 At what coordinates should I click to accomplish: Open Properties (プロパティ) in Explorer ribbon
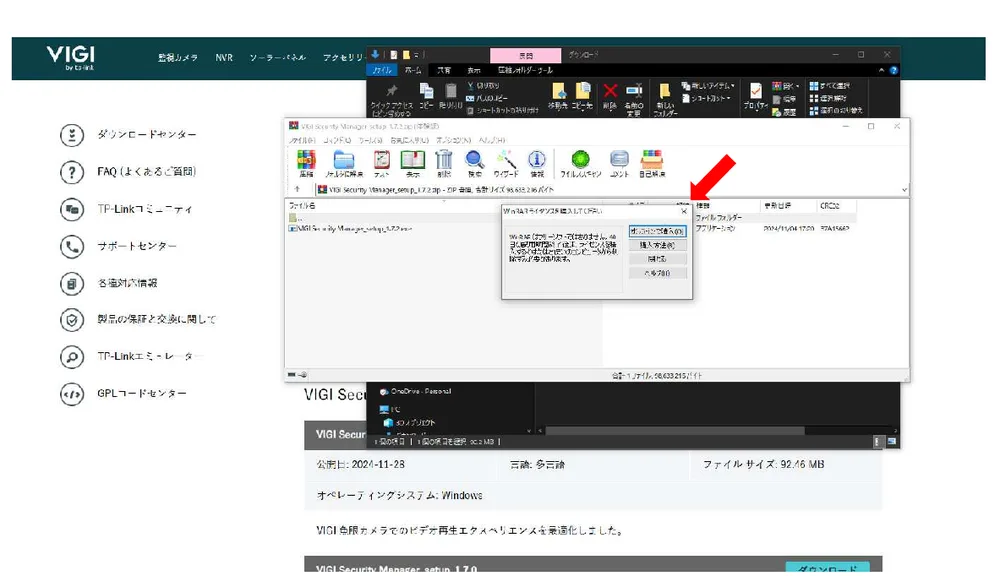click(756, 97)
